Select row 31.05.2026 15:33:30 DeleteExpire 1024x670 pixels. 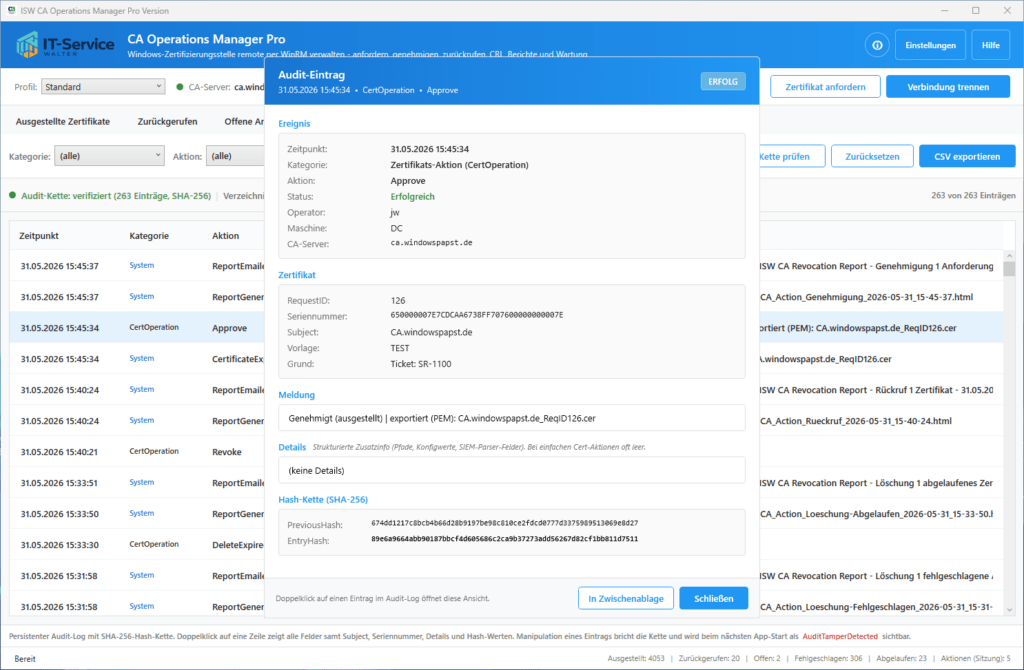click(x=137, y=545)
